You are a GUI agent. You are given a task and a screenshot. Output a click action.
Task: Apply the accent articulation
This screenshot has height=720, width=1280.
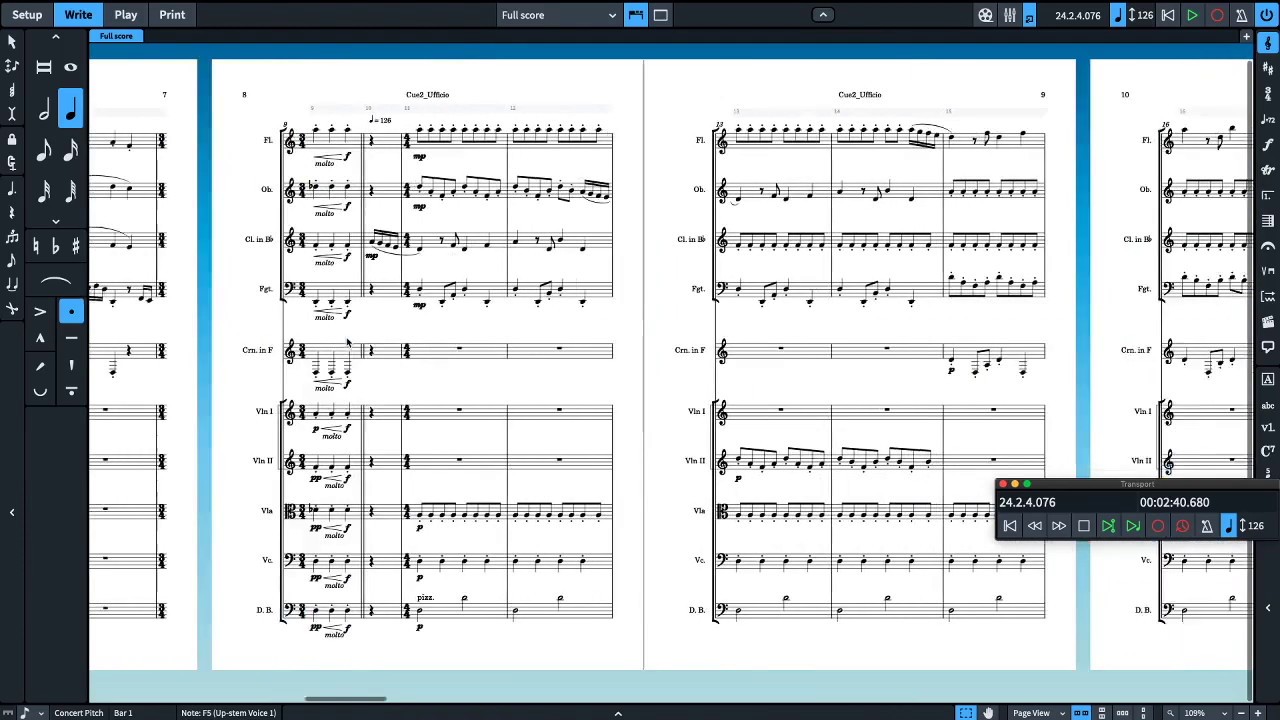pyautogui.click(x=40, y=312)
